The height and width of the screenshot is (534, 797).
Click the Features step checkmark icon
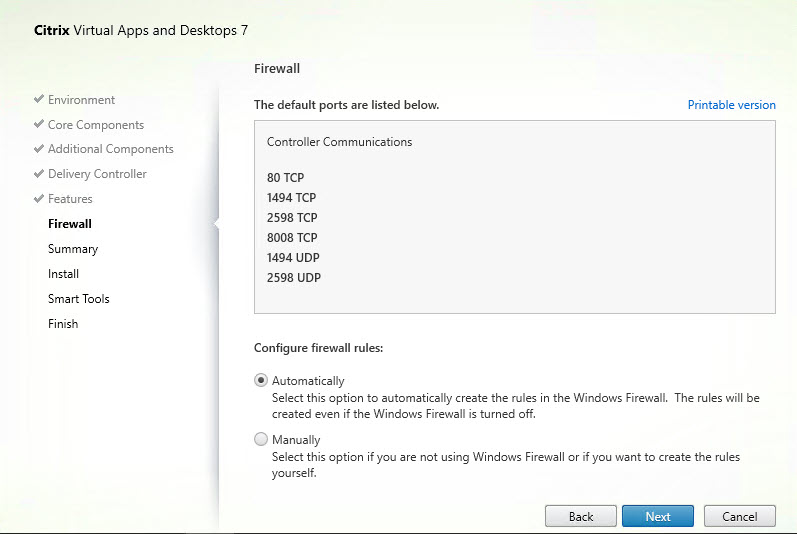39,199
